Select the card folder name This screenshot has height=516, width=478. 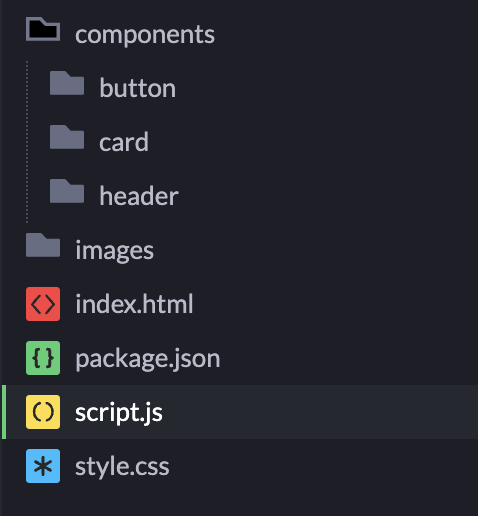coord(124,142)
